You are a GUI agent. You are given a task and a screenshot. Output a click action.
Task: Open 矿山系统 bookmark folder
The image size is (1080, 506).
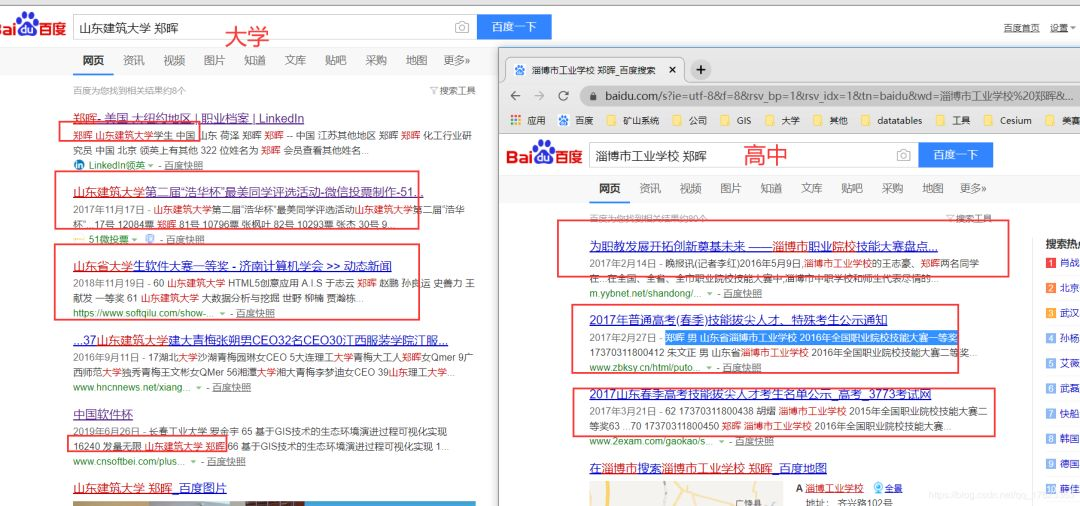point(633,120)
